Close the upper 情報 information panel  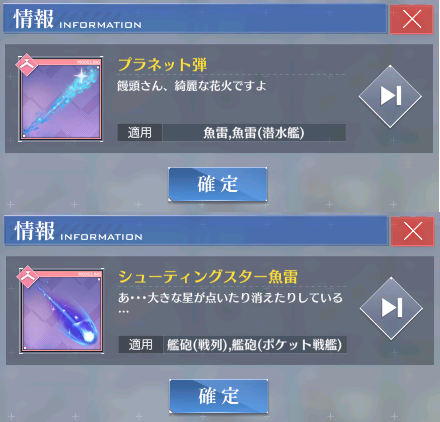411,19
